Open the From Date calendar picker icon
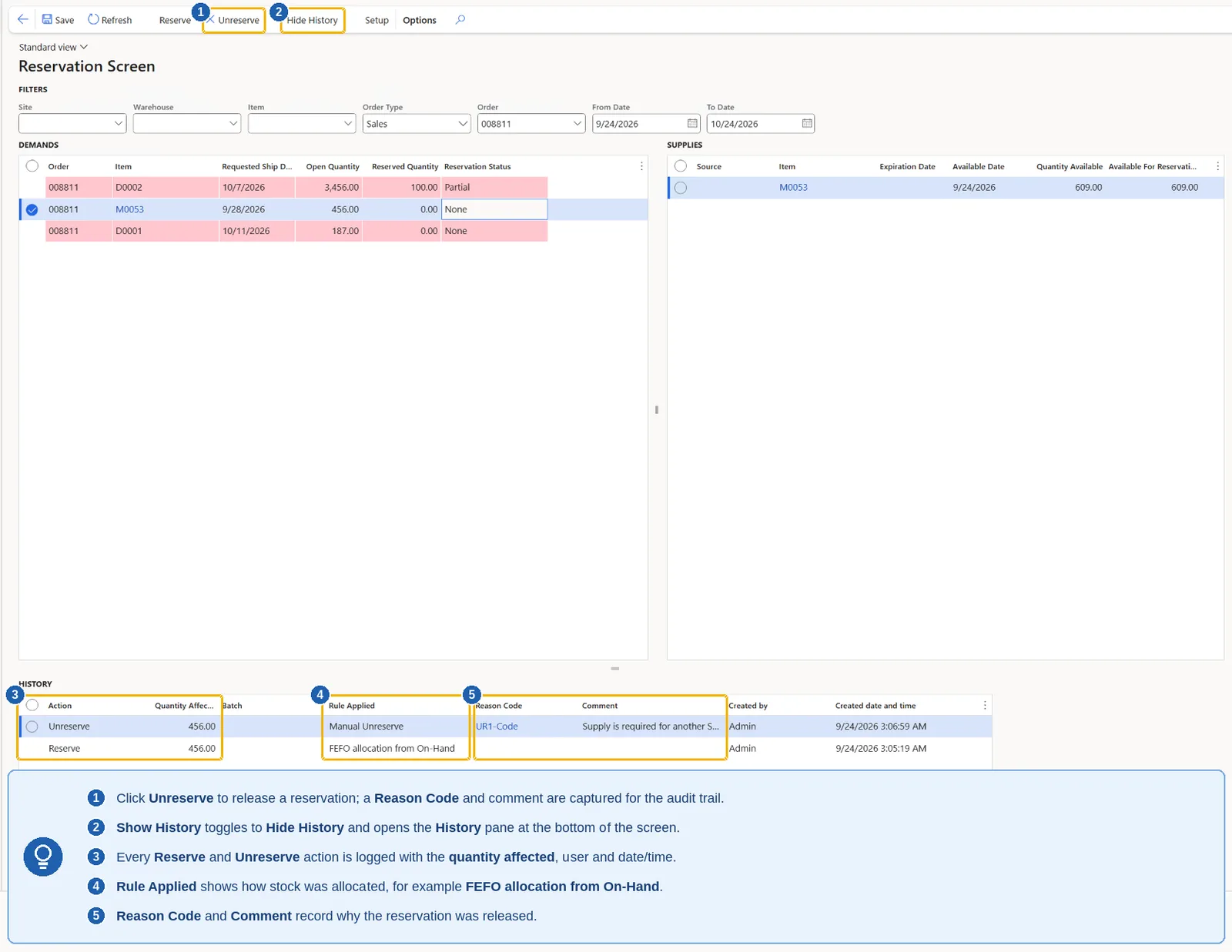 click(x=692, y=123)
